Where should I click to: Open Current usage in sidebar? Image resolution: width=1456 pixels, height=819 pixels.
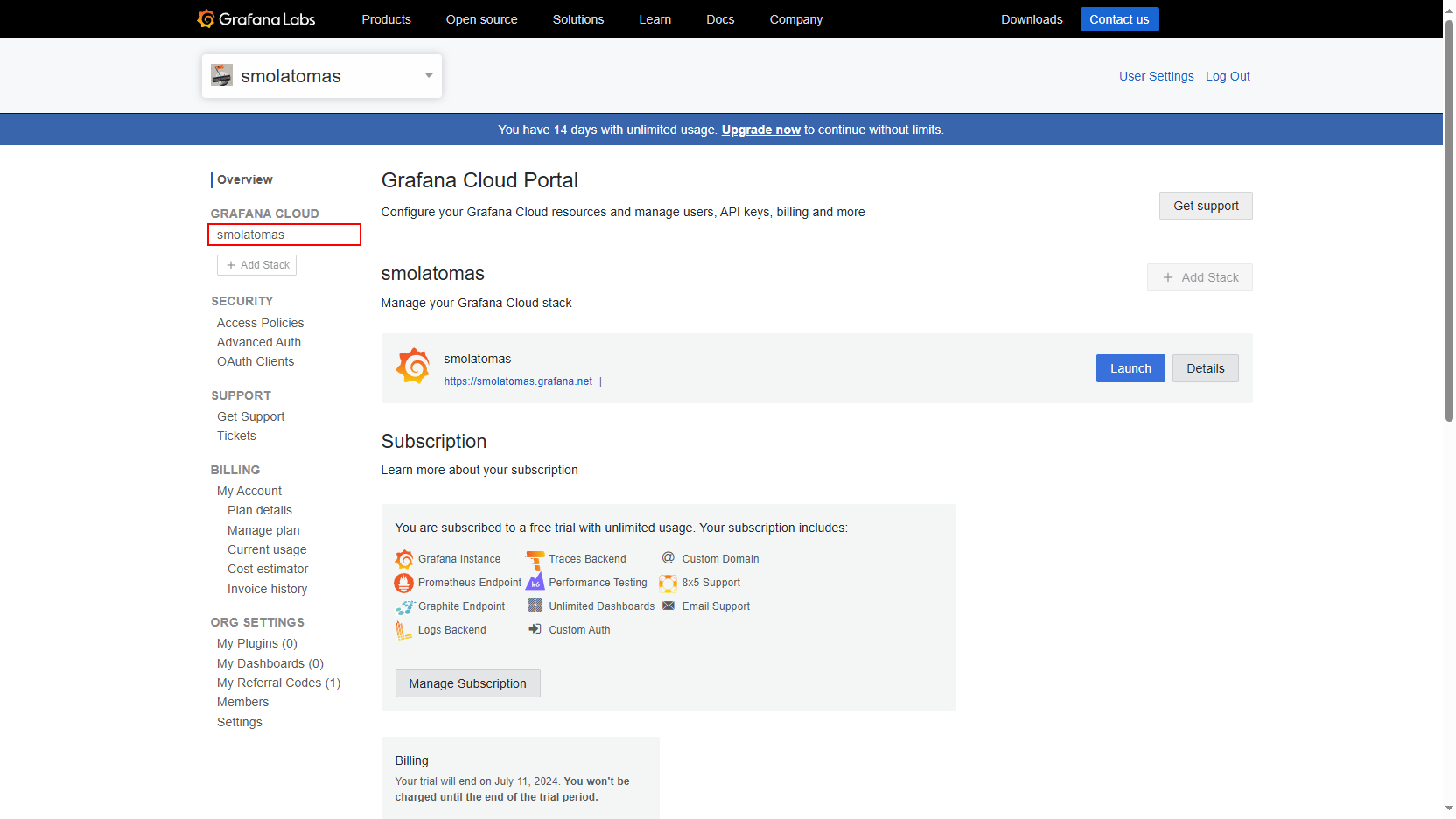pos(267,549)
